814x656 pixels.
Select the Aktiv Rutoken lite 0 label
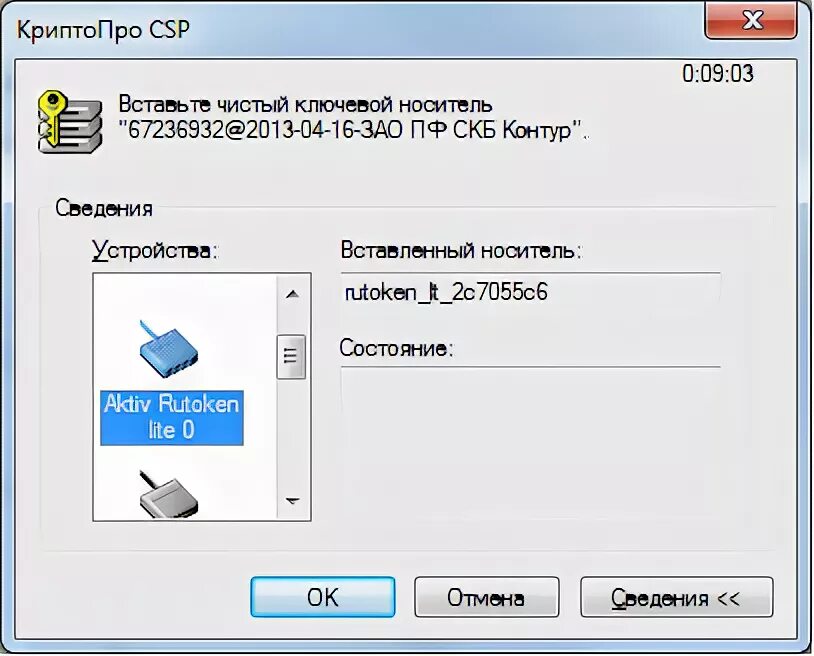(x=171, y=417)
